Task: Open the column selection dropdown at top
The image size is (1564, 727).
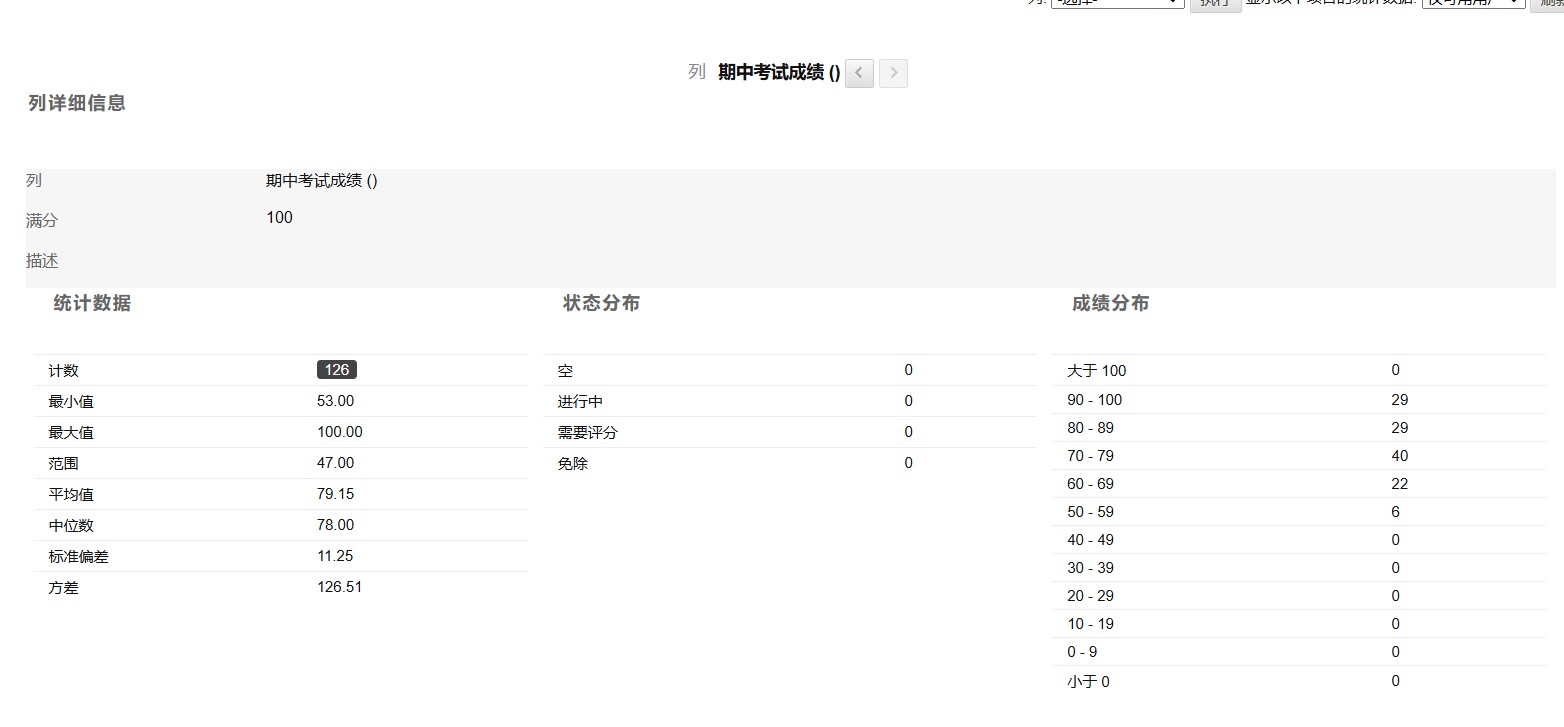Action: pyautogui.click(x=1117, y=3)
